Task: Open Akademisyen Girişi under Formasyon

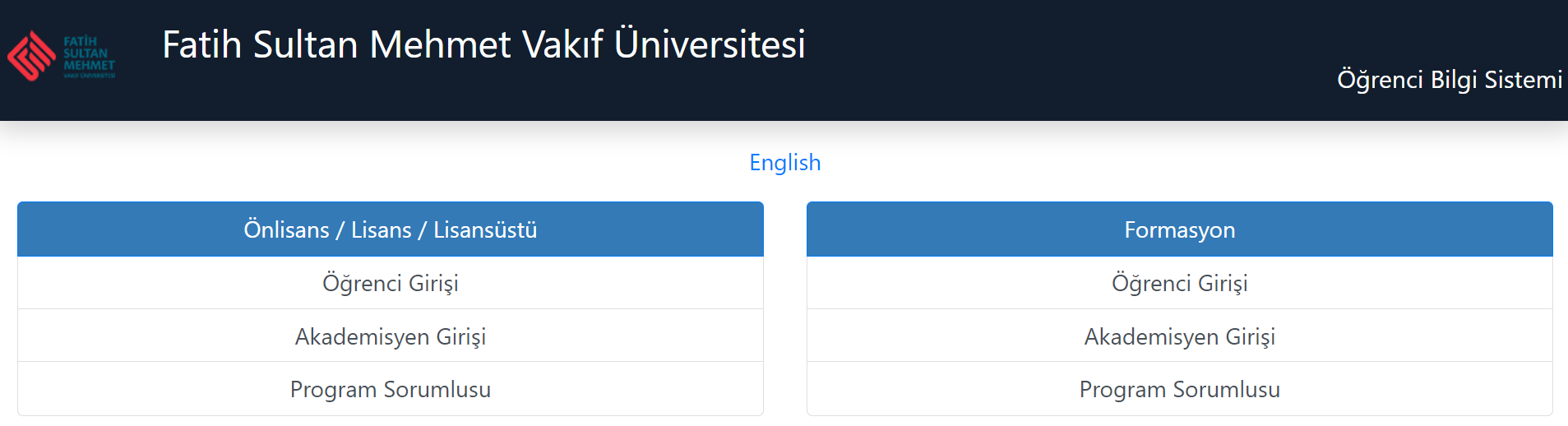Action: [1180, 336]
